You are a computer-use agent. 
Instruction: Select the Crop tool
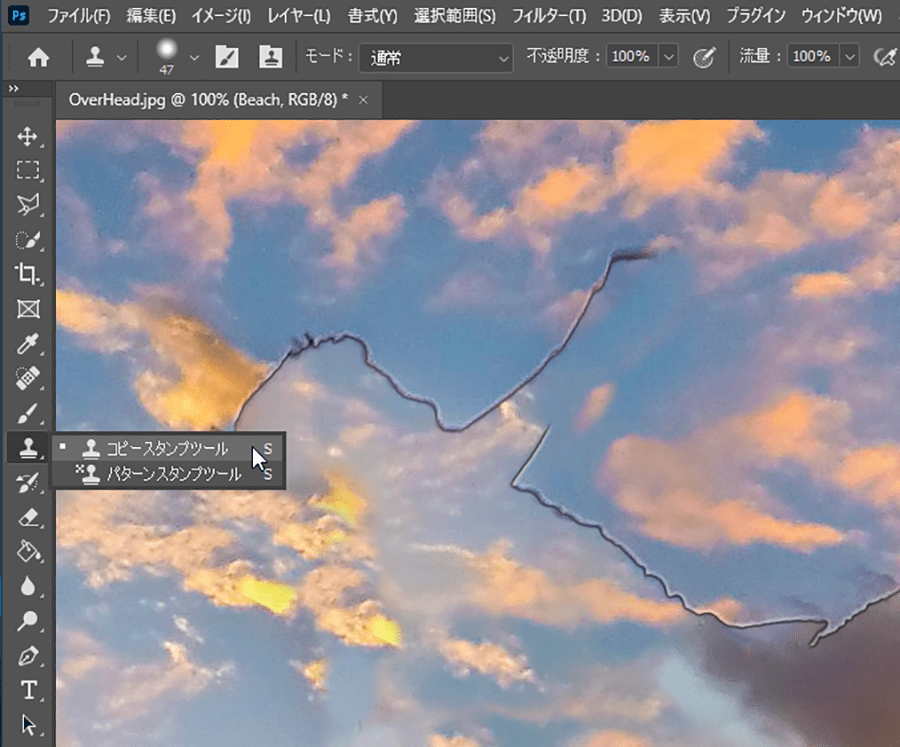point(28,274)
